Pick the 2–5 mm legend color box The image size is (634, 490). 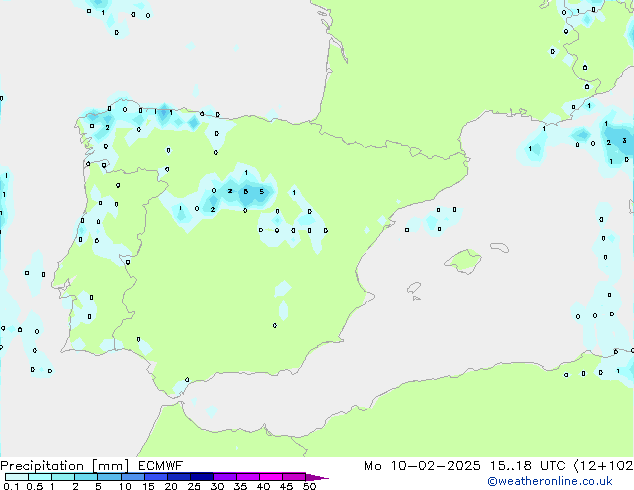[x=86, y=477]
